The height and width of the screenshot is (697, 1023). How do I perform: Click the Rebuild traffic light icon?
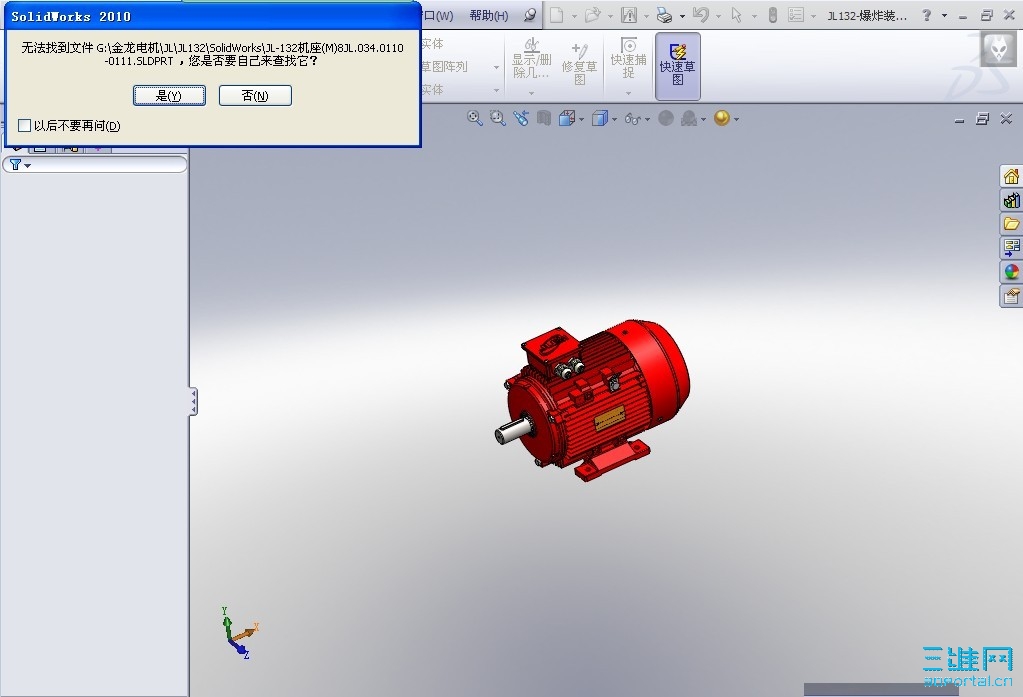tap(772, 14)
